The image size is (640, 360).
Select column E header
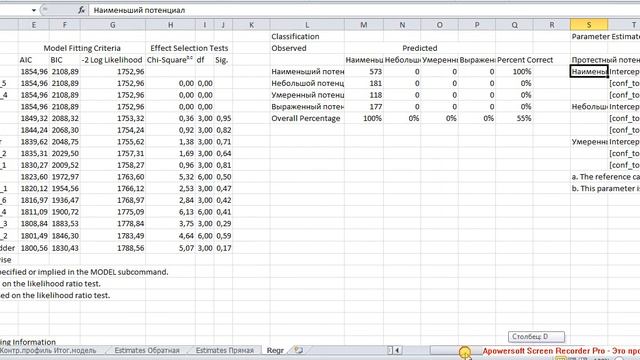(x=34, y=25)
